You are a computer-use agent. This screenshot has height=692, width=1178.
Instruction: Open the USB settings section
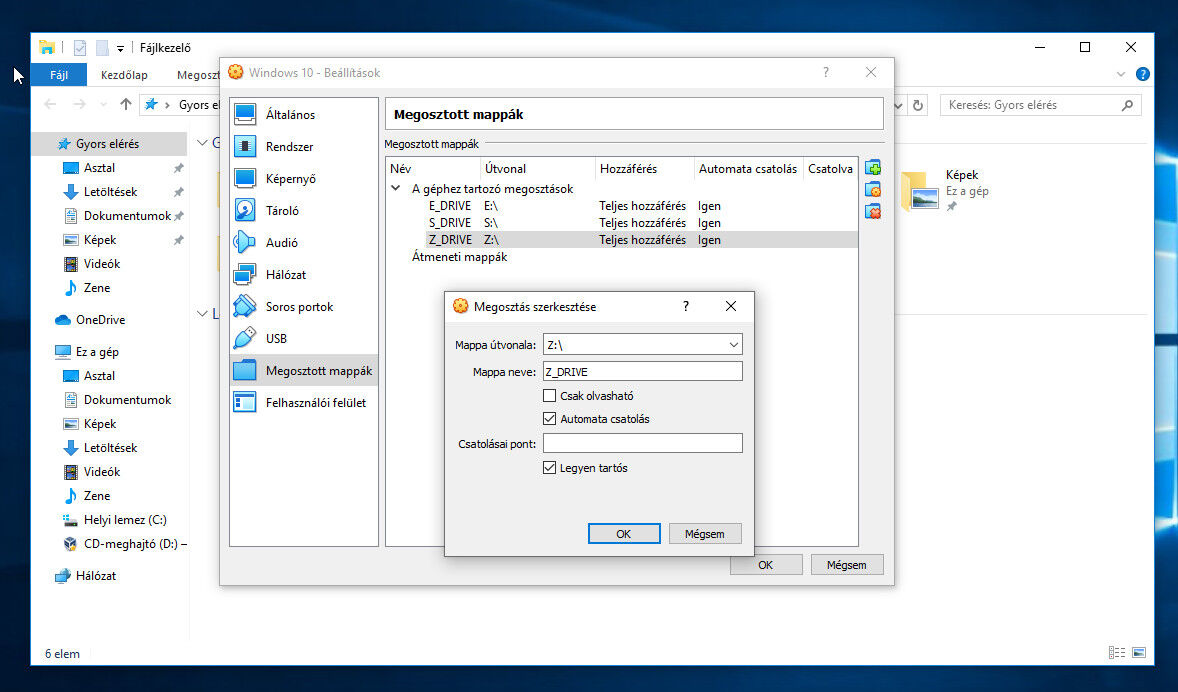pyautogui.click(x=304, y=338)
